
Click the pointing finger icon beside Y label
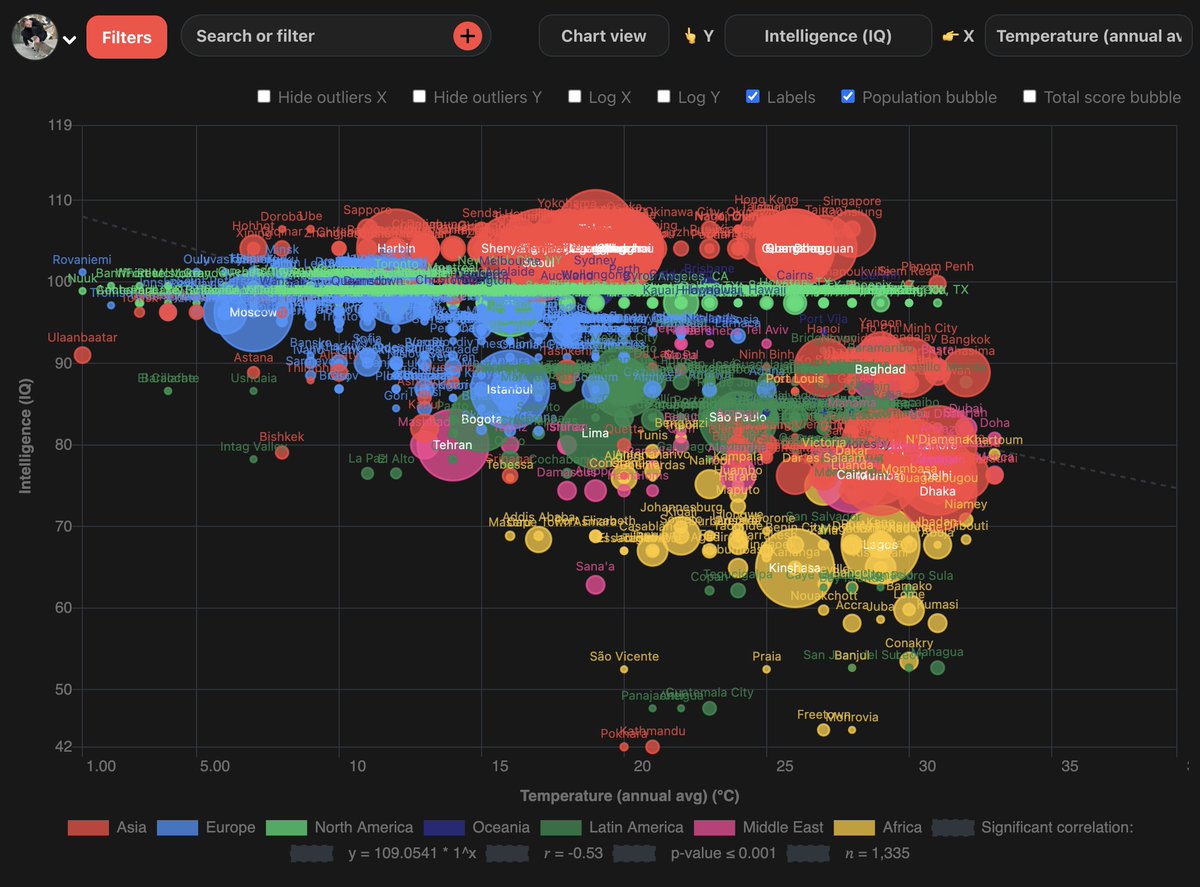tap(692, 35)
